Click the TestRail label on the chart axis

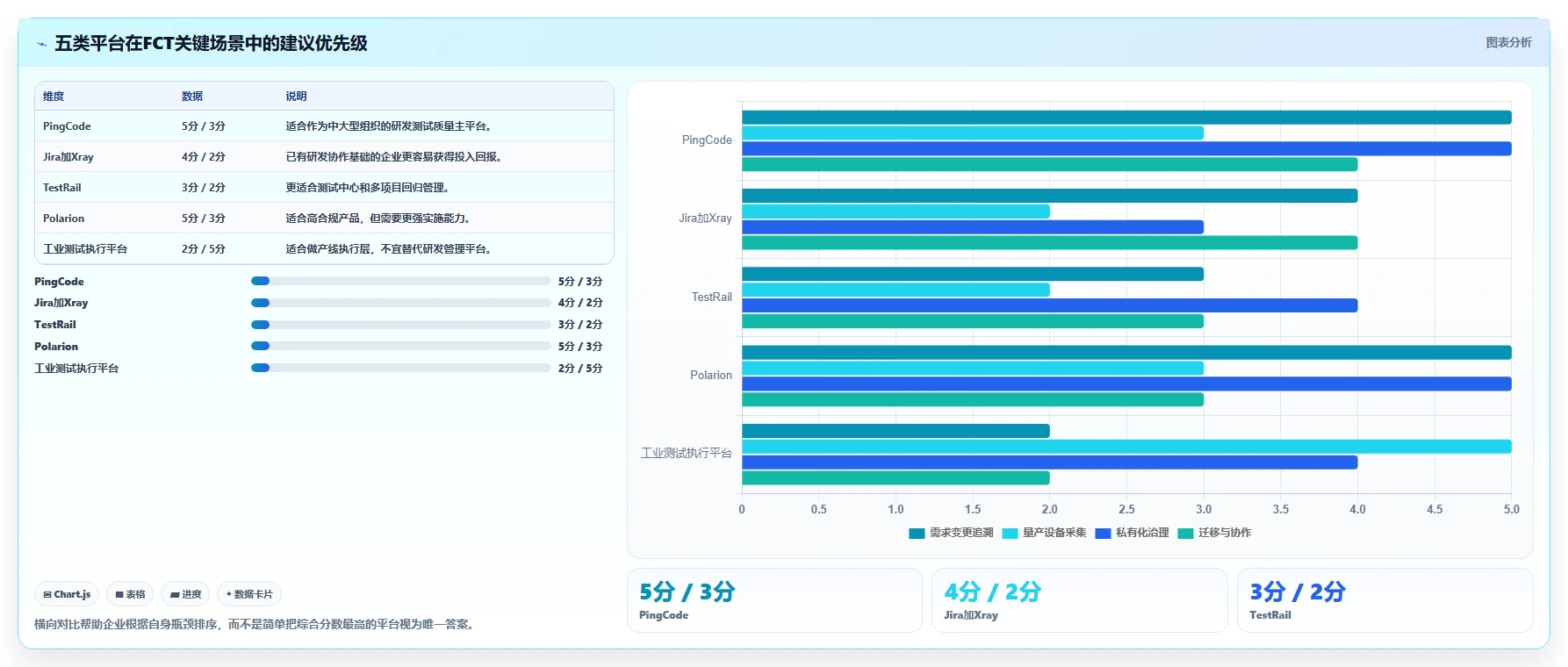(x=712, y=298)
